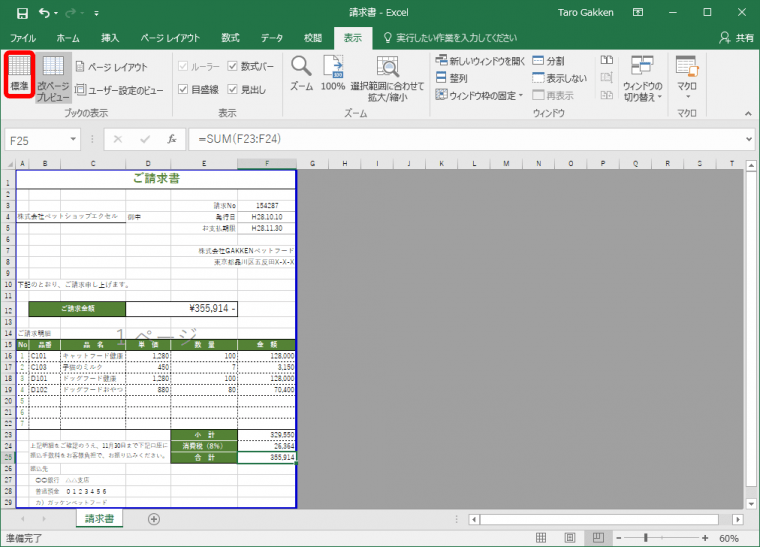
Task: Click cell with product code C101
Action: 45,356
